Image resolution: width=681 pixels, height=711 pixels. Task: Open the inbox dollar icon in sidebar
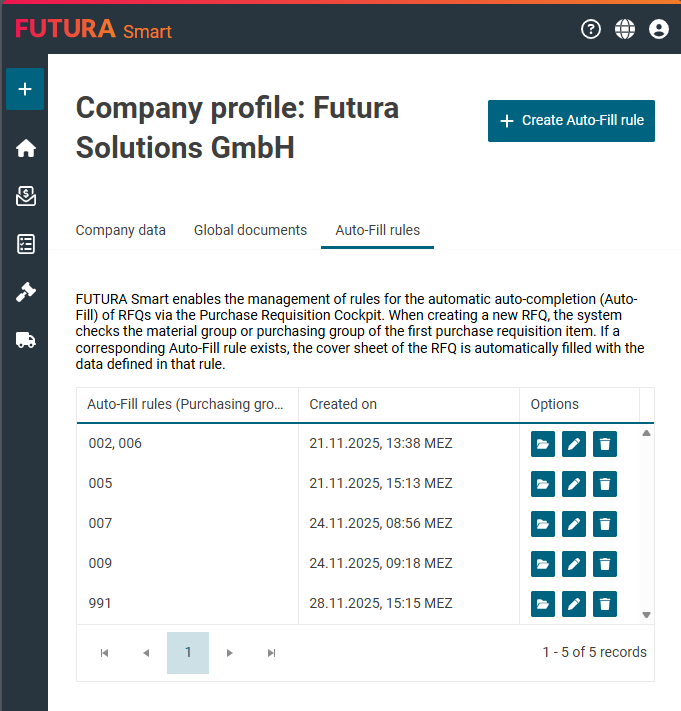pyautogui.click(x=26, y=197)
